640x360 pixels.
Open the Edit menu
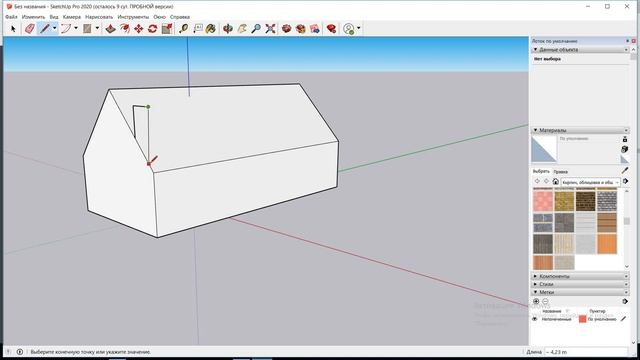coord(33,17)
